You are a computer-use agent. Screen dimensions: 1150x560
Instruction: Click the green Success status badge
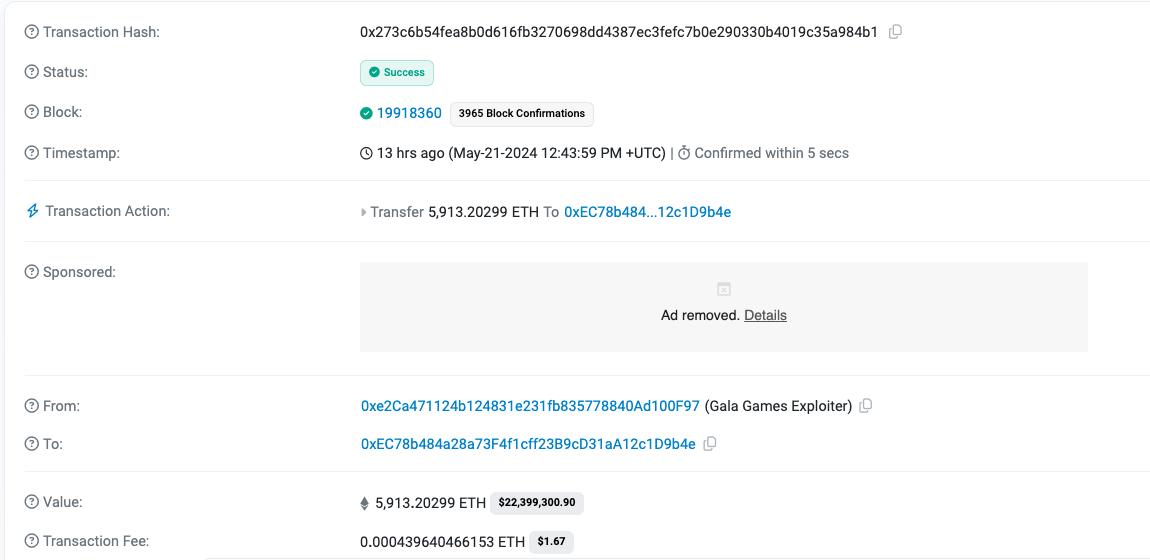[397, 72]
